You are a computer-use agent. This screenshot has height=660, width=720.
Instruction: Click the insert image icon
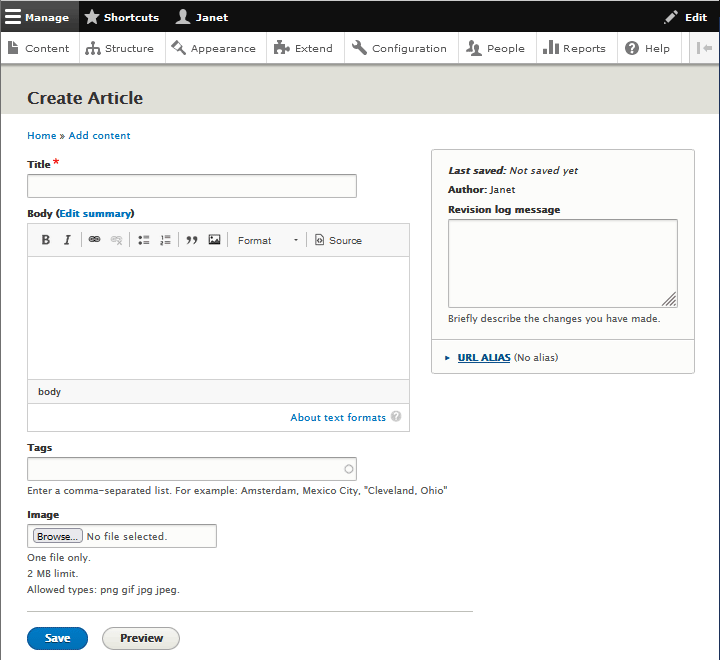point(214,240)
